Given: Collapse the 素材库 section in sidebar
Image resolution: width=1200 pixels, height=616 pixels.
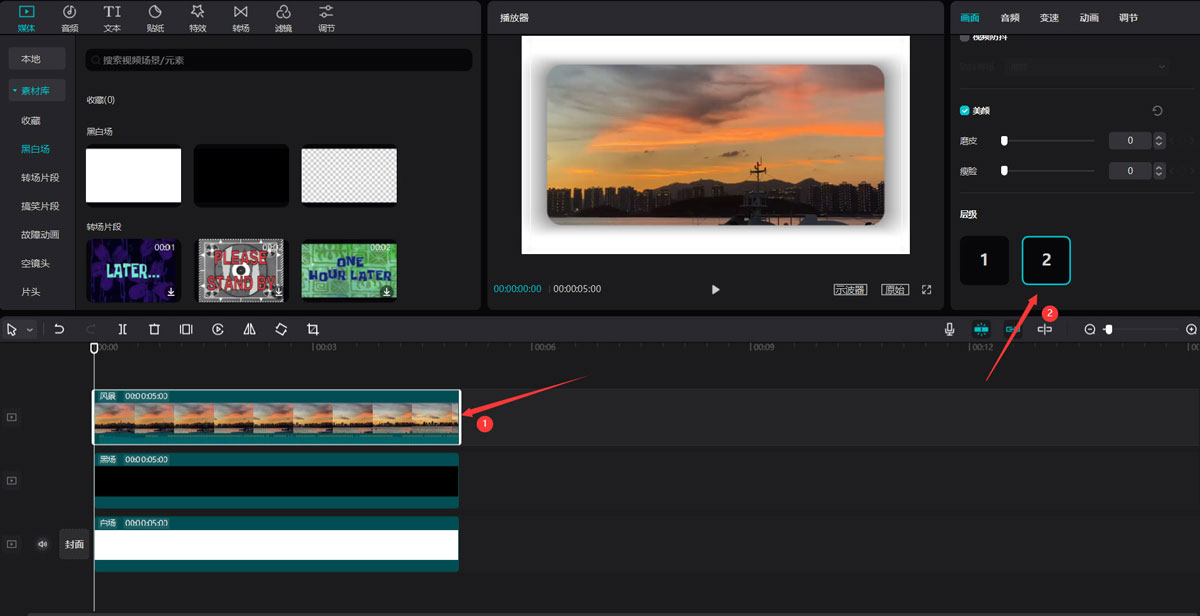Looking at the screenshot, I should point(15,91).
